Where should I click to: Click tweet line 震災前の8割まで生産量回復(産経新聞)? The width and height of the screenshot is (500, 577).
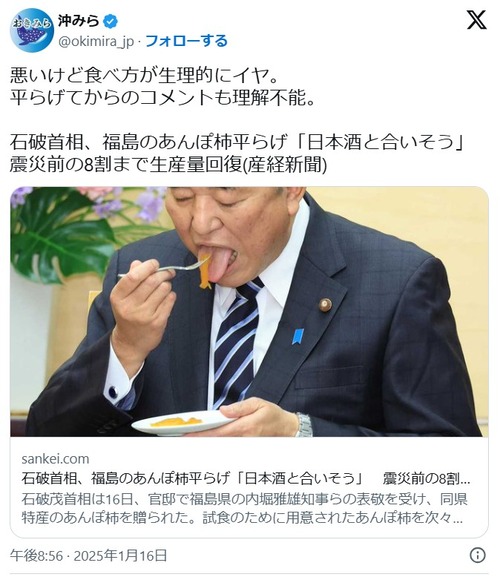coord(168,164)
